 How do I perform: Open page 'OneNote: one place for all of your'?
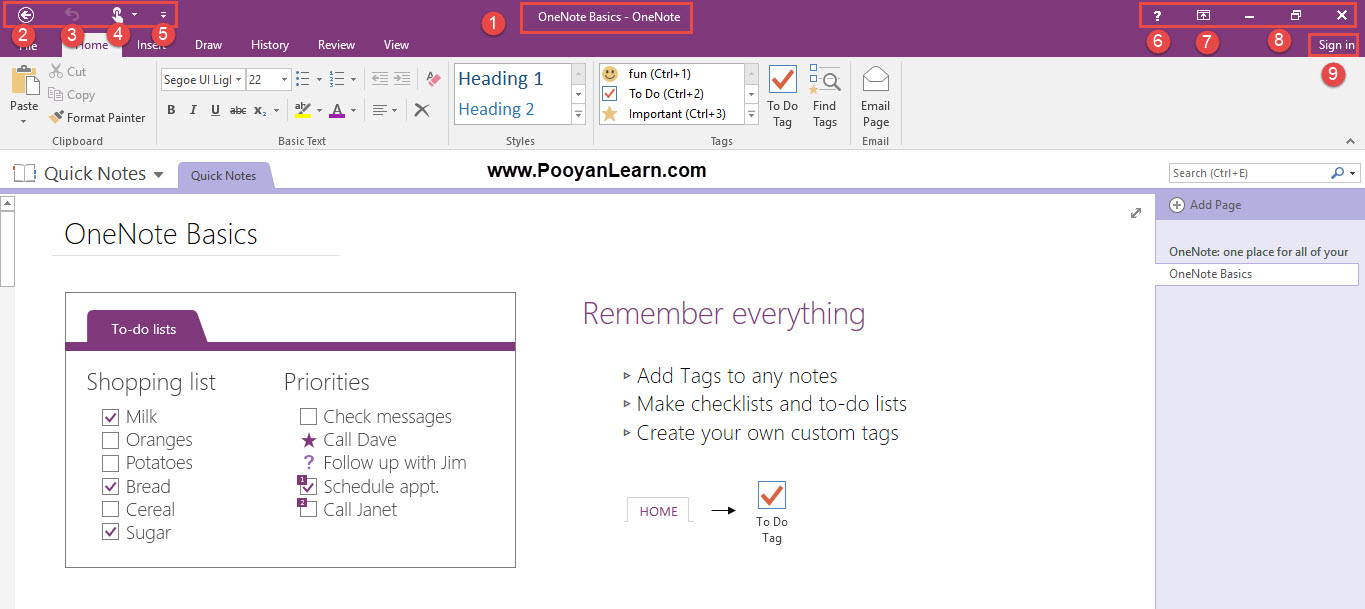[1258, 252]
